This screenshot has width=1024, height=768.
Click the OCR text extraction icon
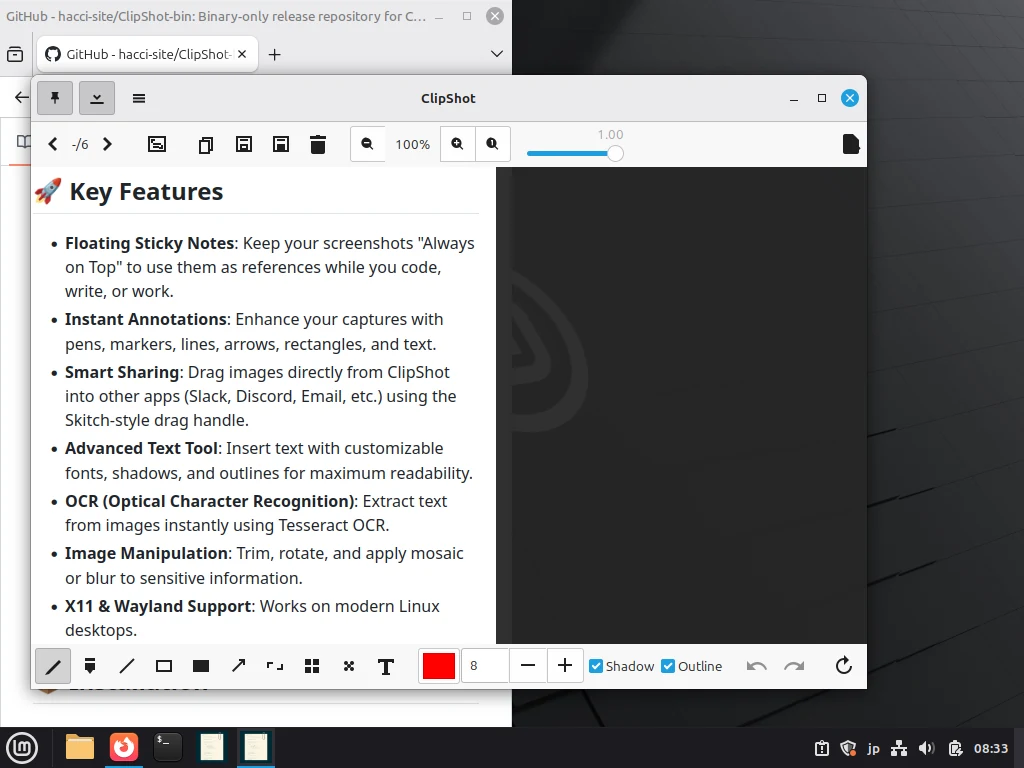(x=157, y=144)
